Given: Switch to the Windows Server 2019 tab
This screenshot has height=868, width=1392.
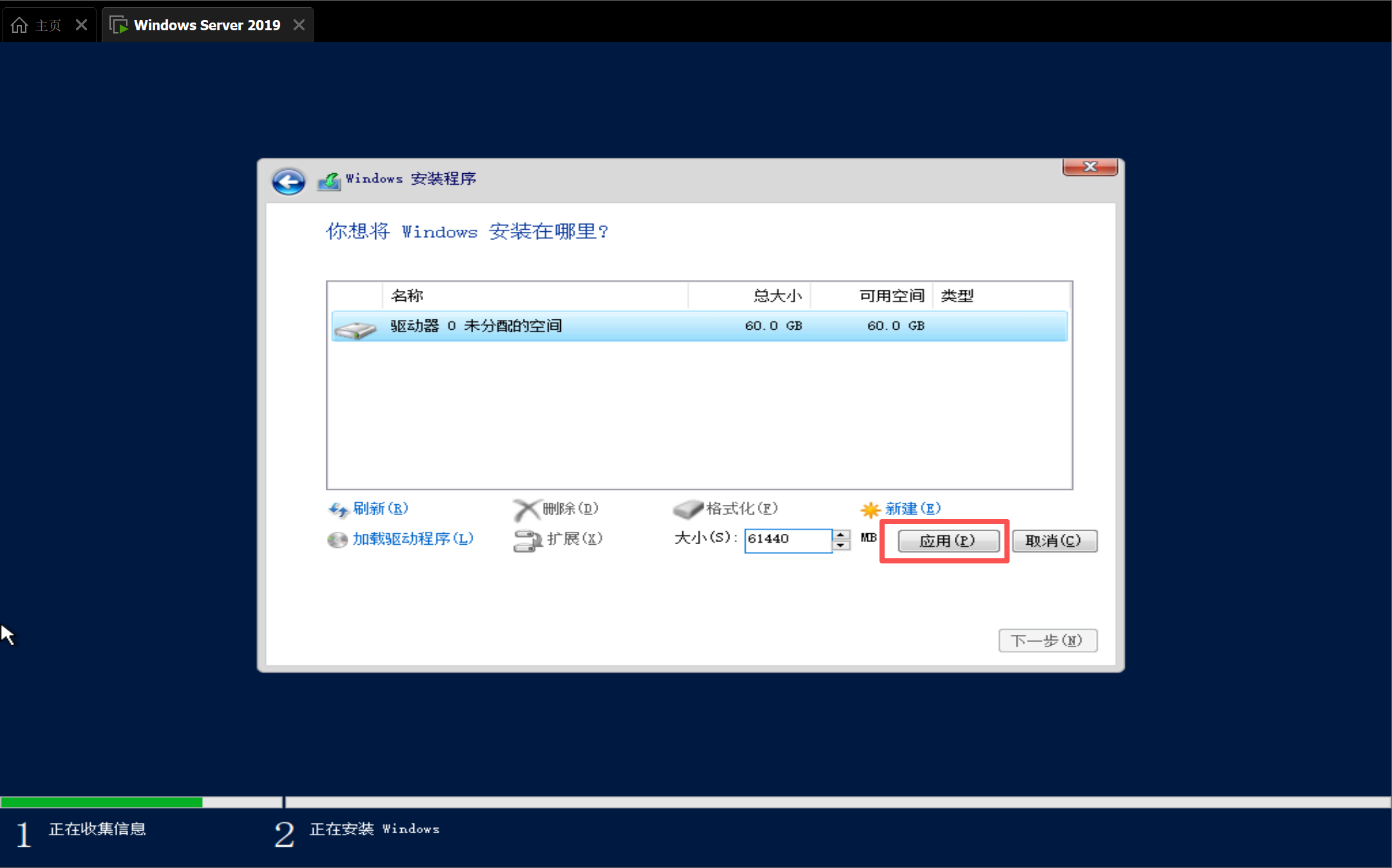Looking at the screenshot, I should [207, 25].
